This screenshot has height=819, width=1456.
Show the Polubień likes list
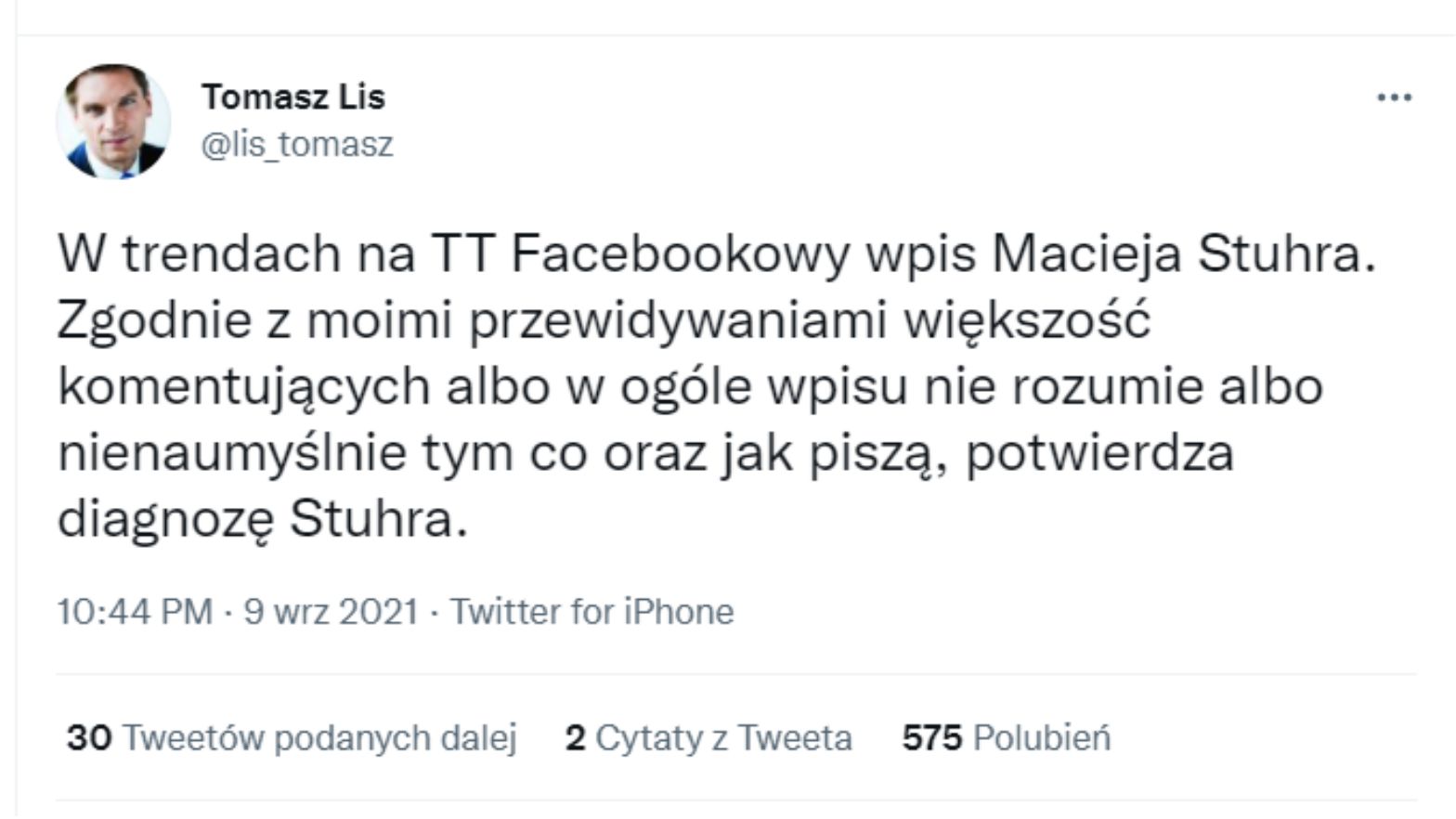pos(1041,738)
